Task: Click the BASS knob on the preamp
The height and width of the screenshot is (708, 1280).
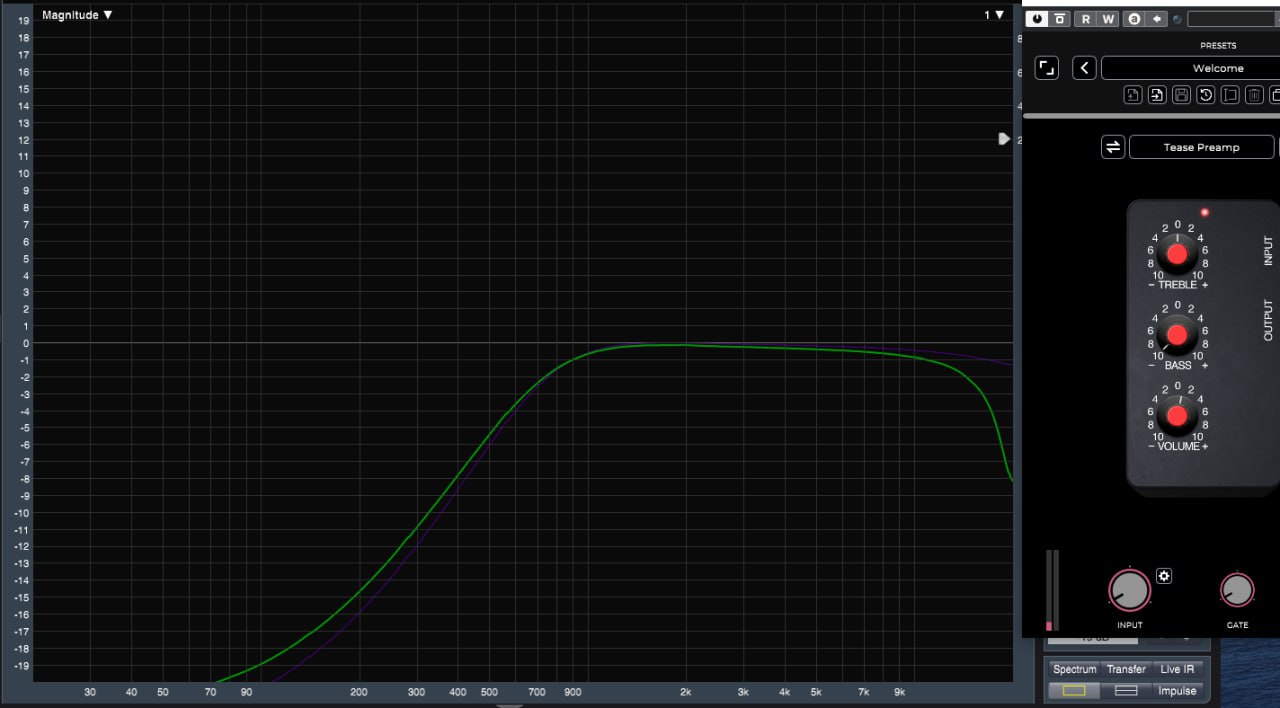Action: pyautogui.click(x=1177, y=334)
